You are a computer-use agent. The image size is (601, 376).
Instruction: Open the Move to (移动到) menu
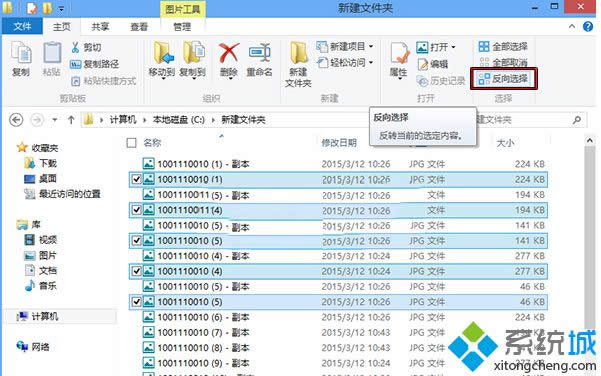(x=163, y=60)
